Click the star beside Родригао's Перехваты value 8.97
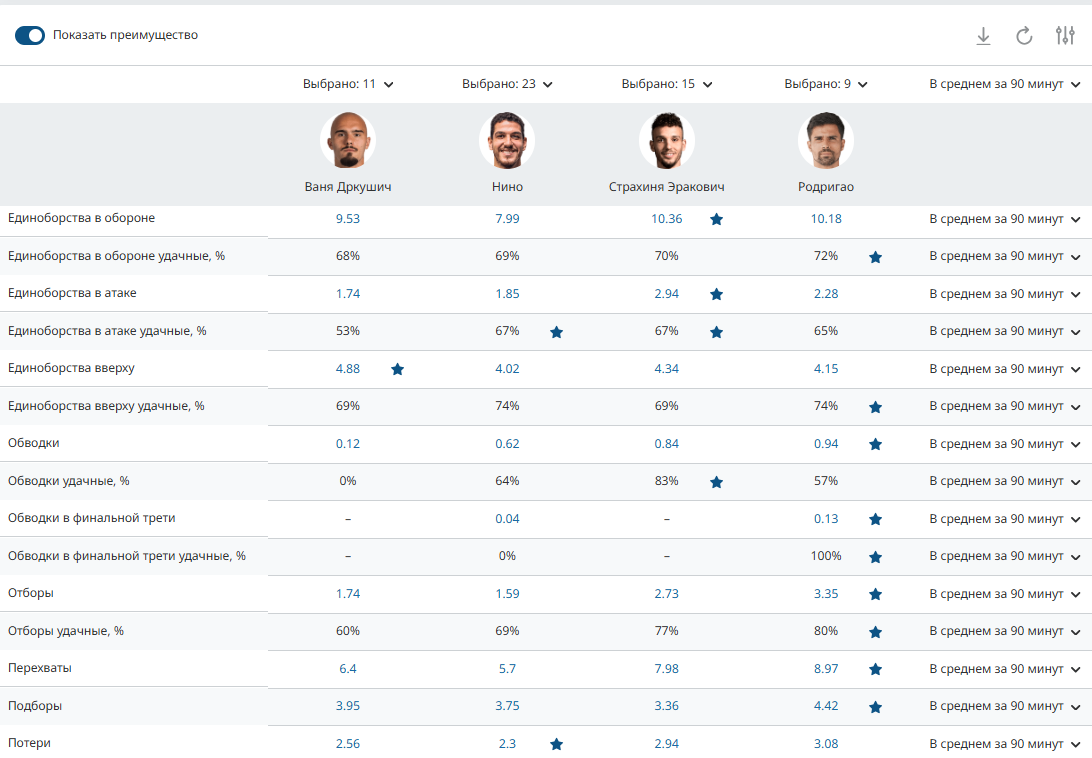 876,669
